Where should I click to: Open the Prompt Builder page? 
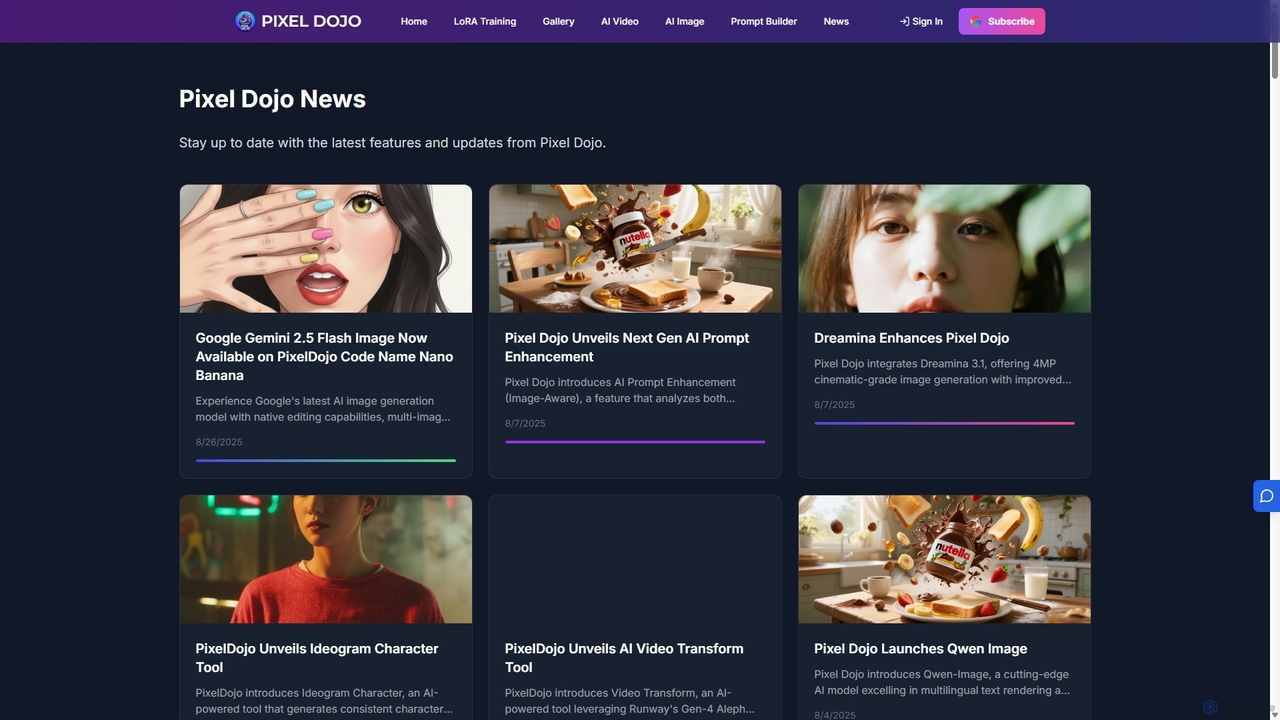(x=764, y=21)
